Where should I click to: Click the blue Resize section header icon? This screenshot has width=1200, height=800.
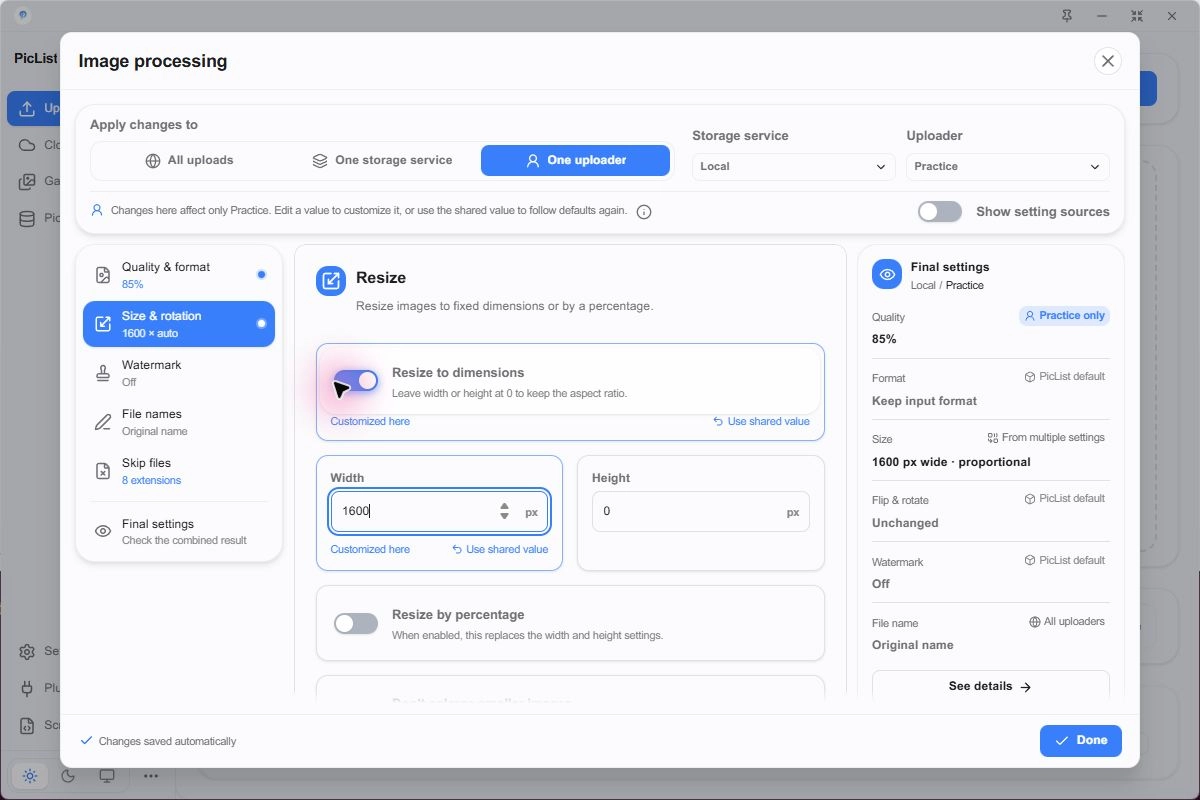331,281
